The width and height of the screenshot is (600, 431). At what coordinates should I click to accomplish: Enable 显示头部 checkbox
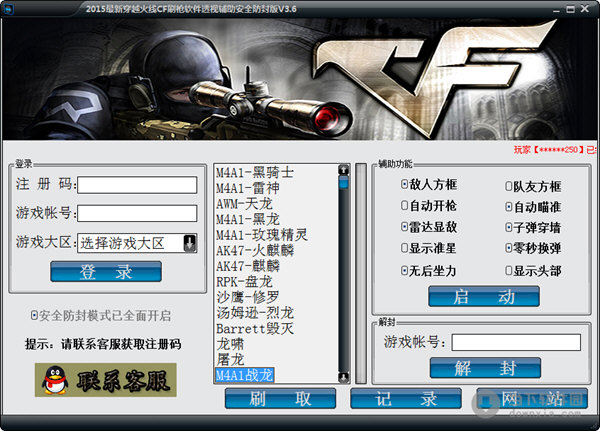pyautogui.click(x=509, y=271)
